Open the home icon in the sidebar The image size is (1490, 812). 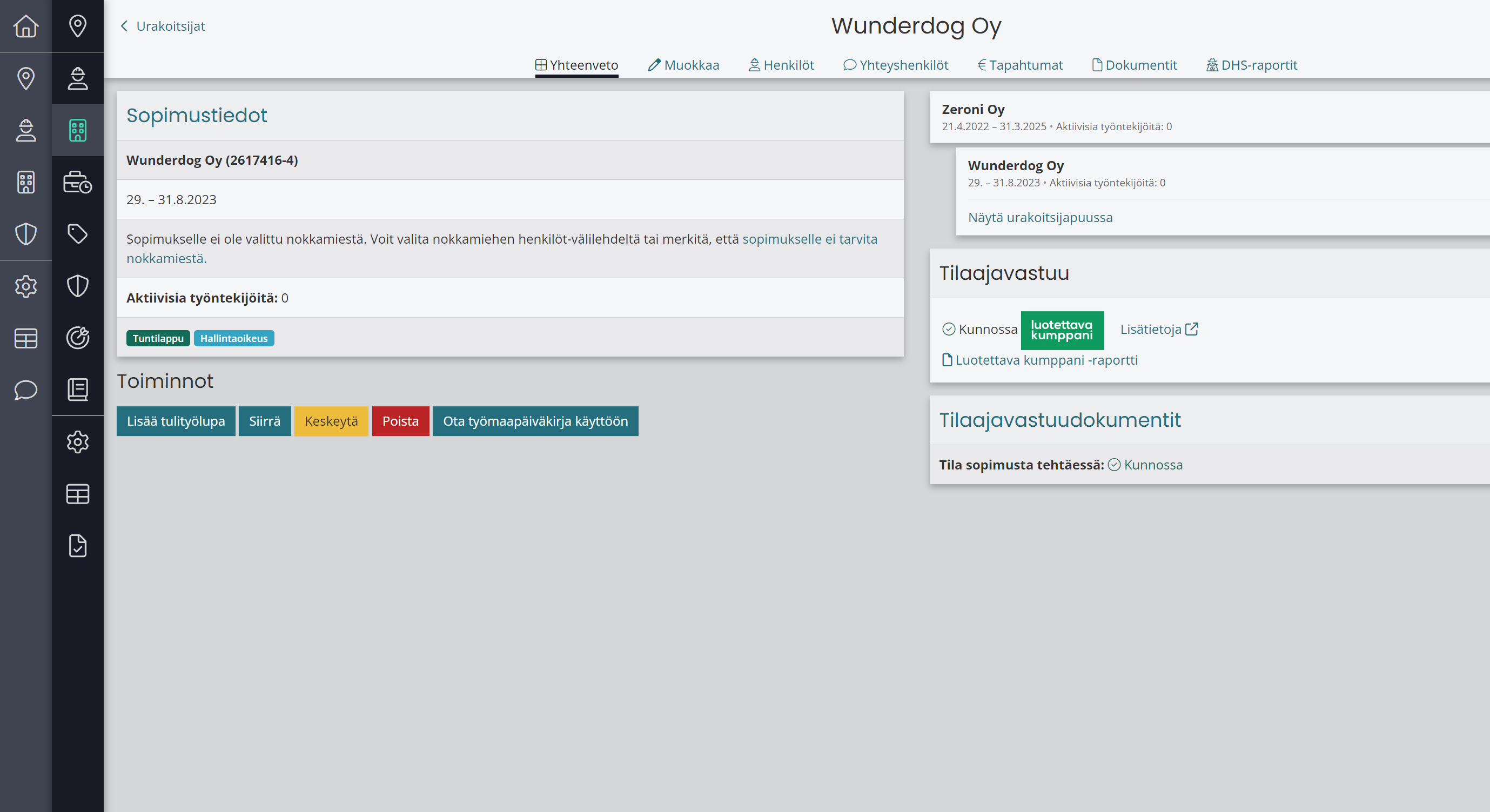tap(25, 26)
